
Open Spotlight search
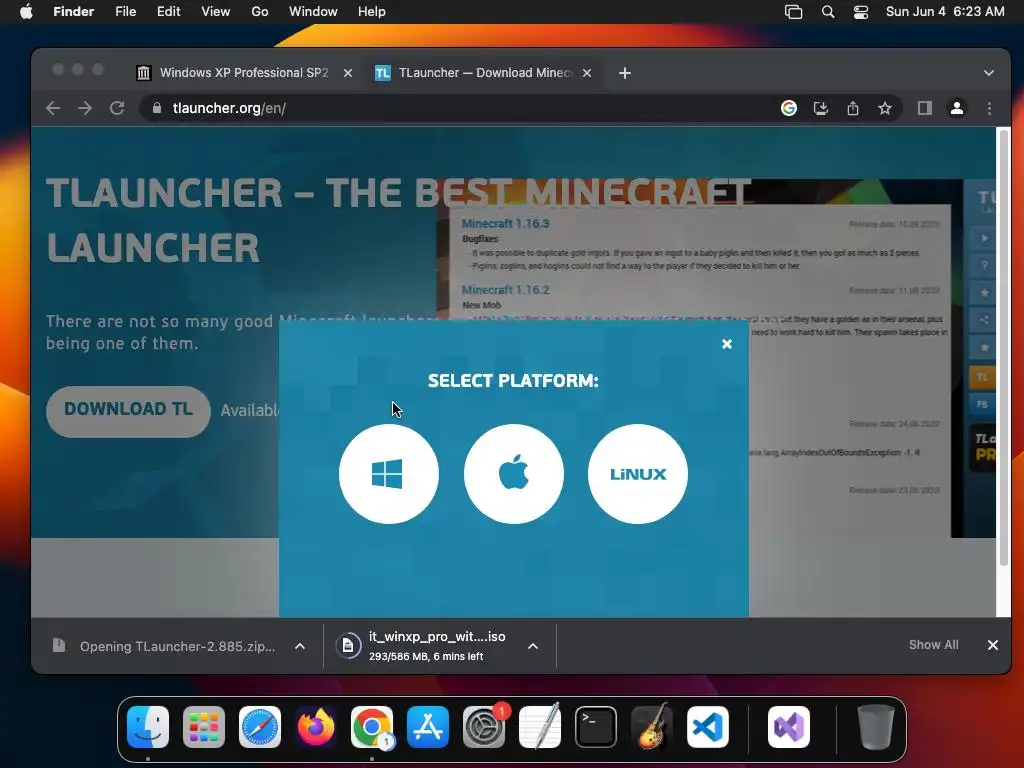(828, 12)
